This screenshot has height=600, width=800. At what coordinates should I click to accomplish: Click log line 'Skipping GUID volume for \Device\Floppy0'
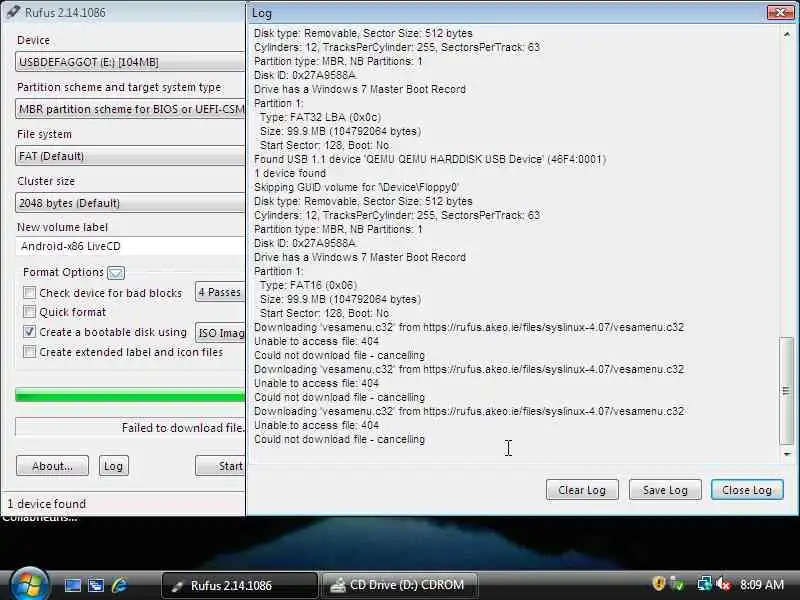356,187
